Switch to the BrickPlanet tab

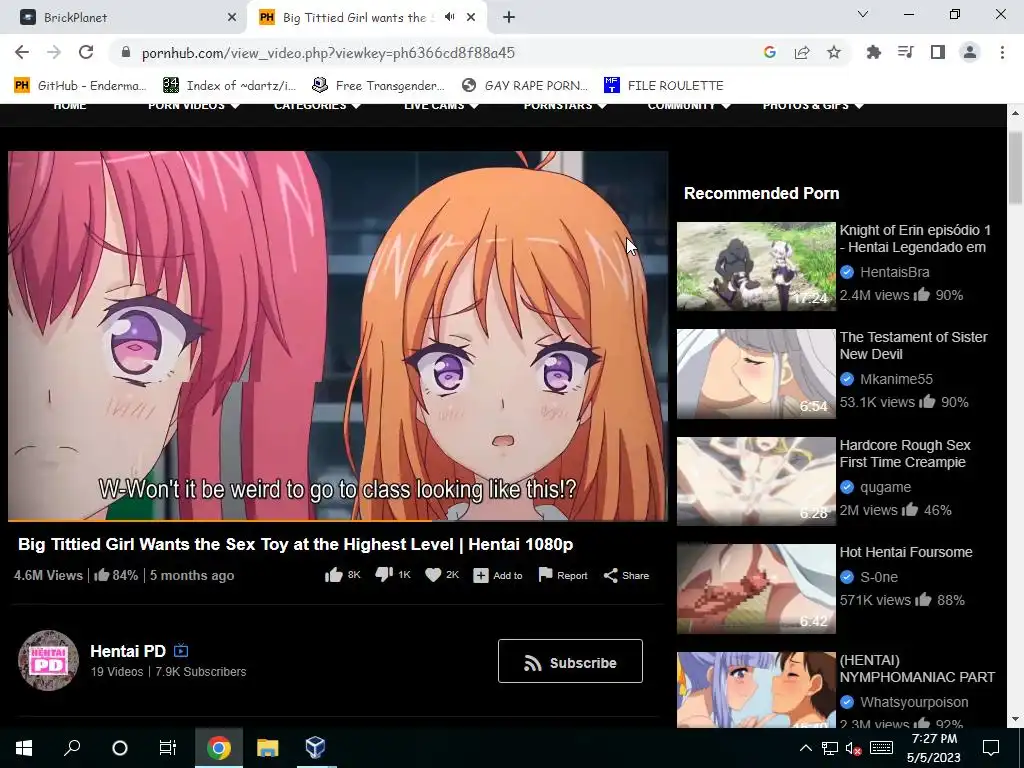(x=123, y=18)
